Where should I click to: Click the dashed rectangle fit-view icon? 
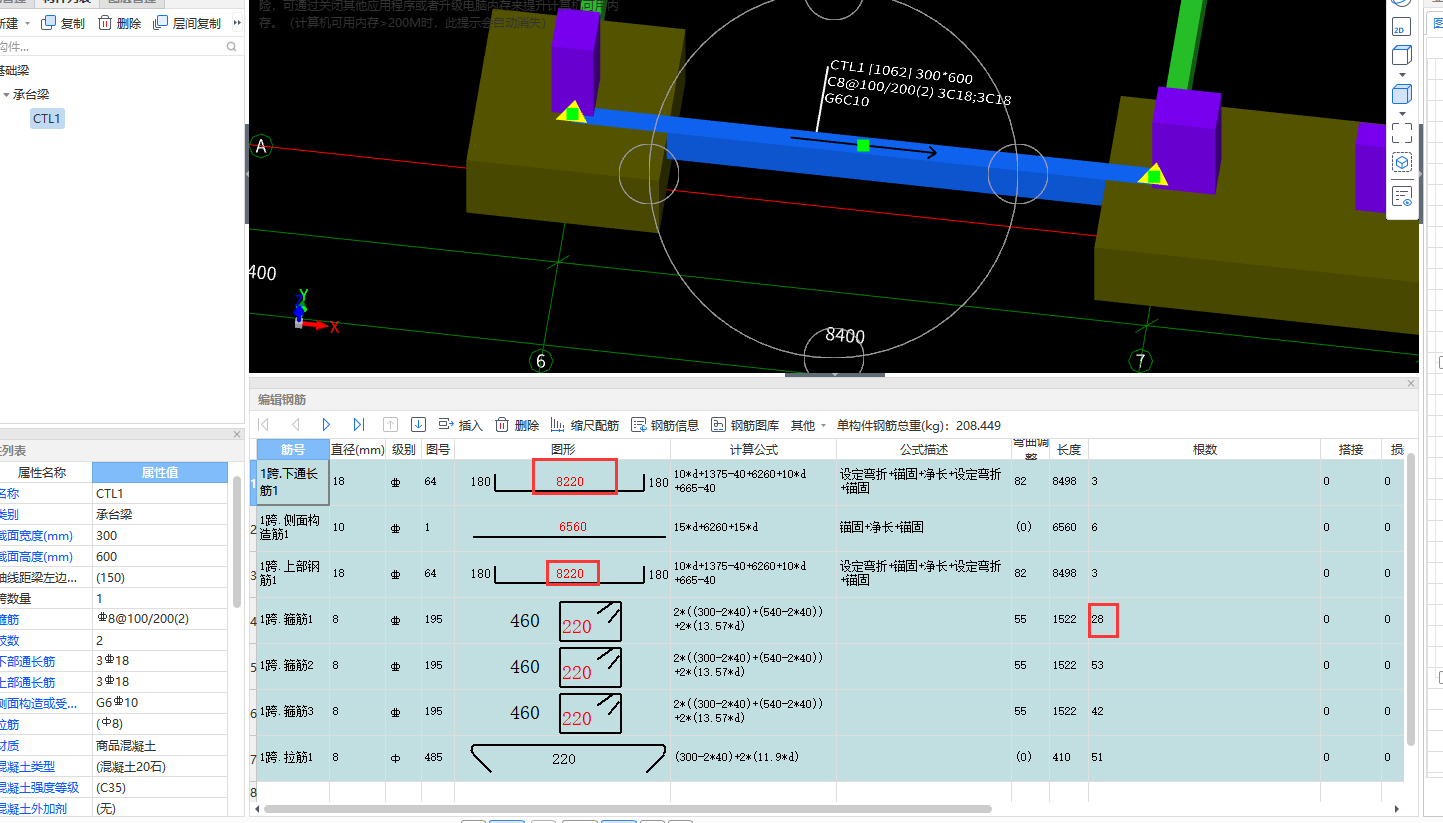tap(1401, 133)
